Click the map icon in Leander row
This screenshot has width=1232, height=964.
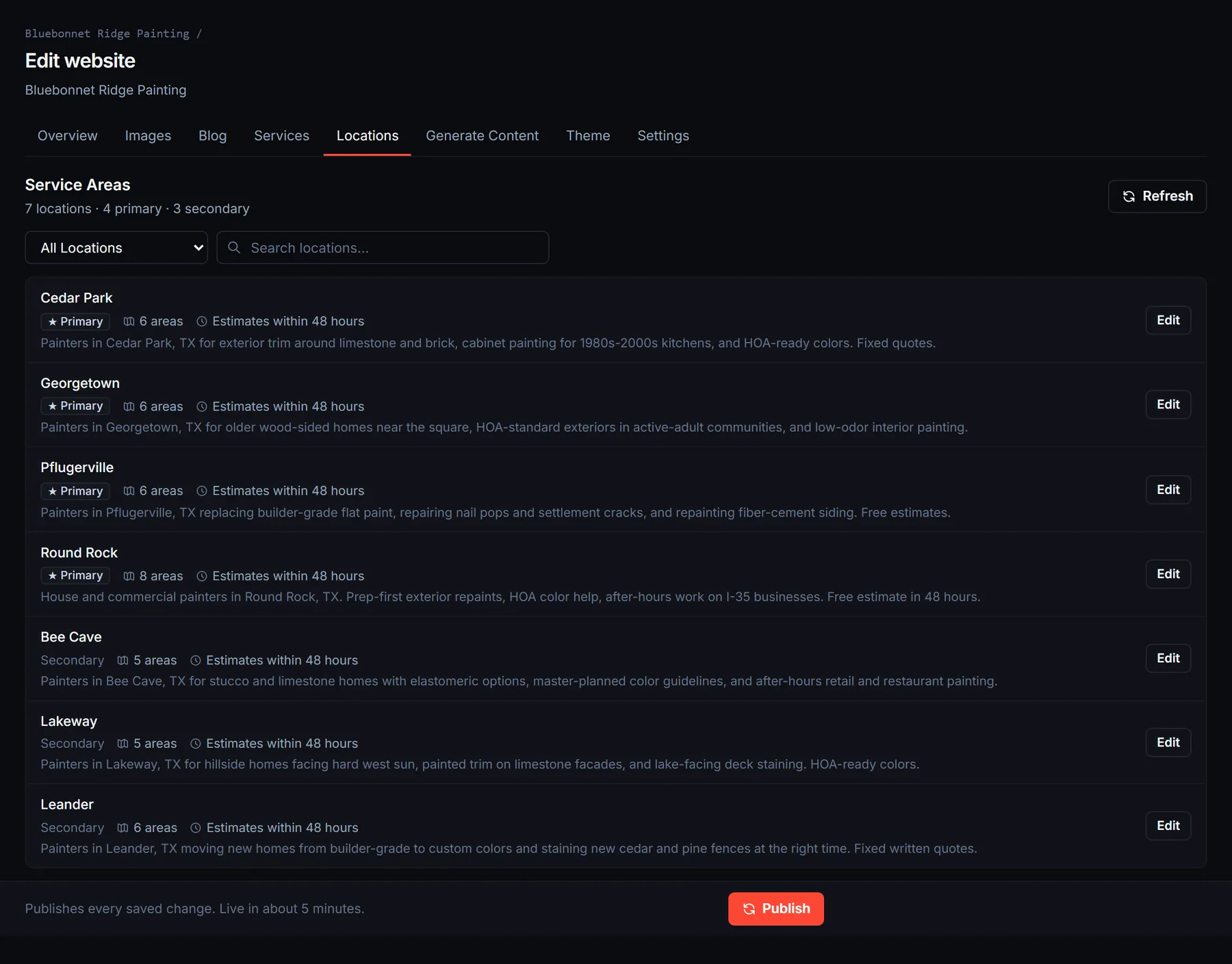click(x=123, y=828)
